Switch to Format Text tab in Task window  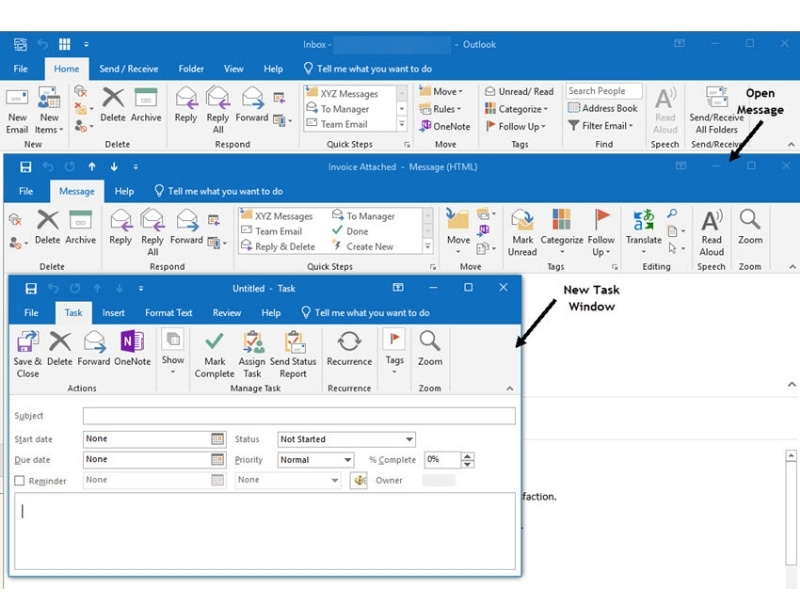168,313
